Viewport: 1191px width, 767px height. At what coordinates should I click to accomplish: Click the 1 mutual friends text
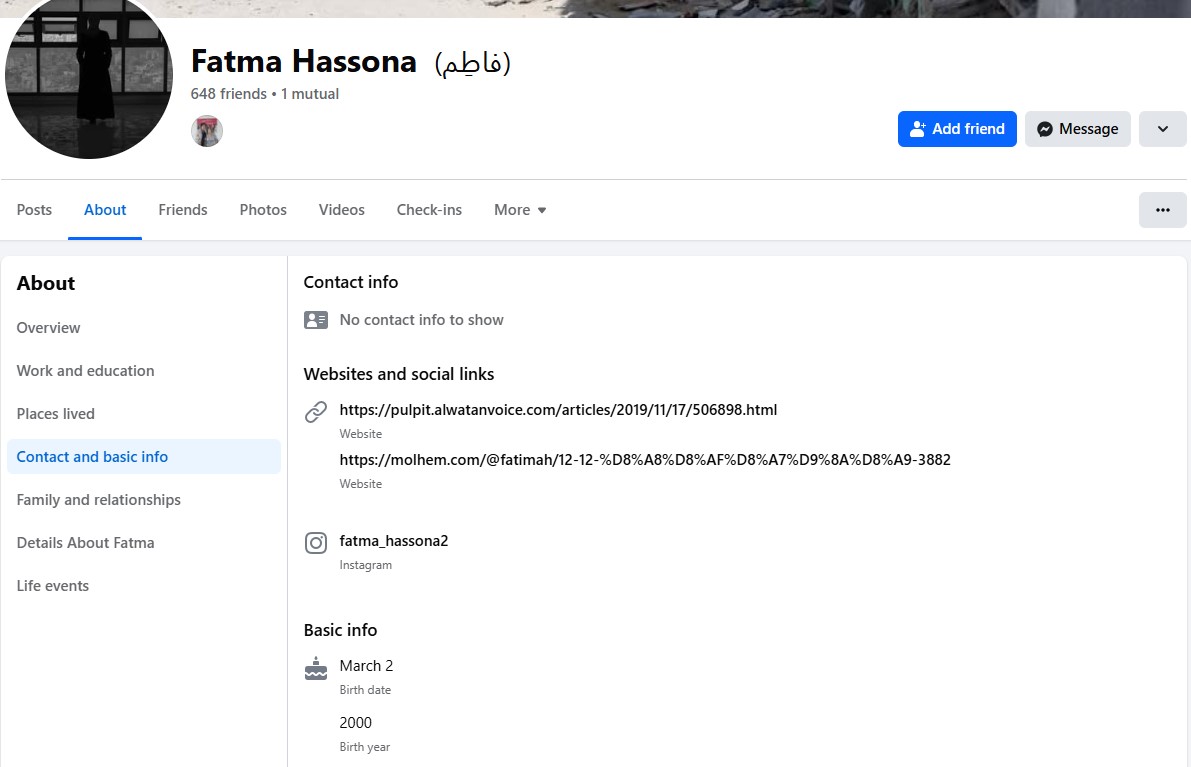(x=310, y=94)
